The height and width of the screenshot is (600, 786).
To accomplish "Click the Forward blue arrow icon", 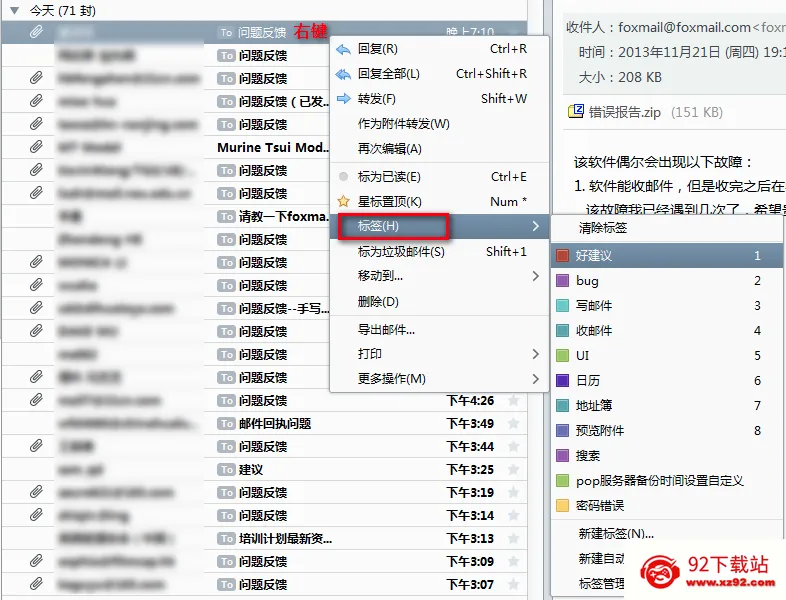I will click(x=343, y=98).
